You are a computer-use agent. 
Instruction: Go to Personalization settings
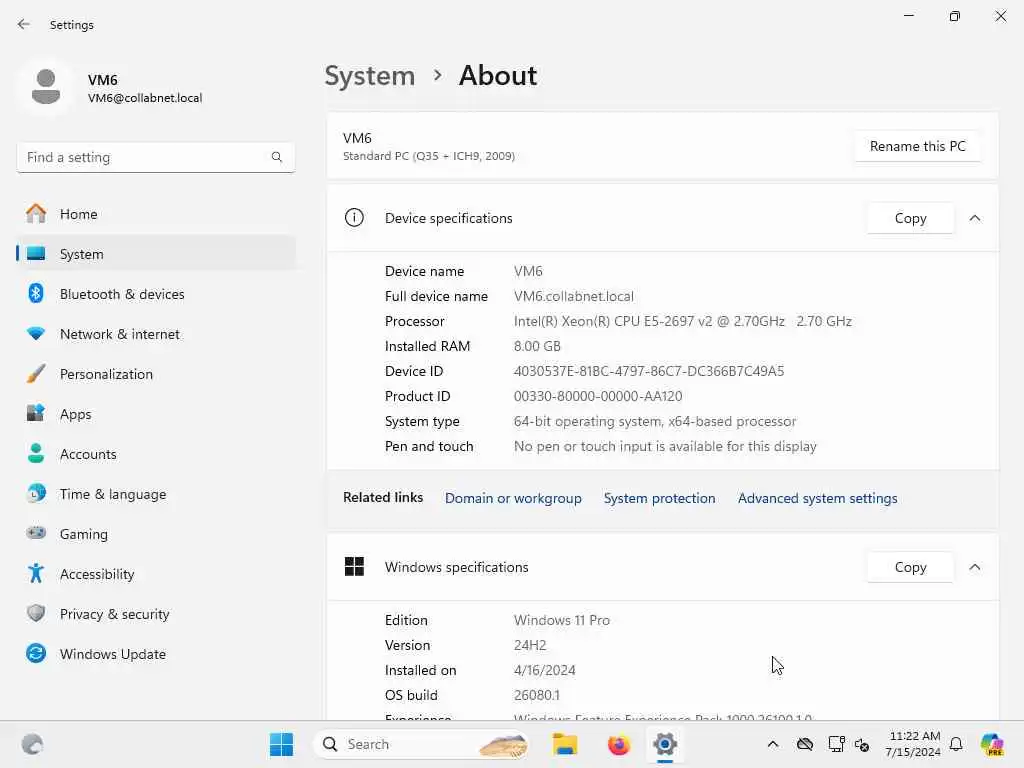(155, 374)
